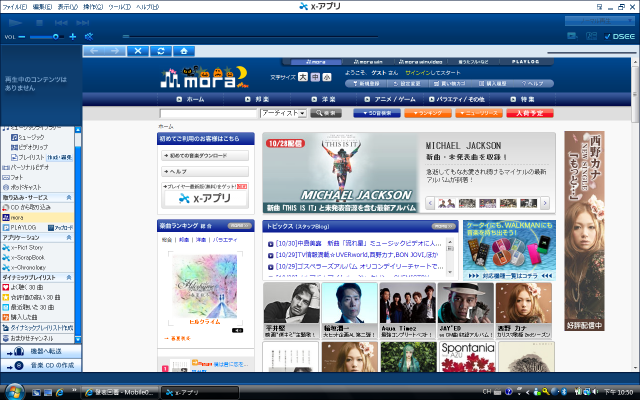Switch to the mora win tab
Image resolution: width=640 pixels, height=400 pixels.
click(x=368, y=62)
